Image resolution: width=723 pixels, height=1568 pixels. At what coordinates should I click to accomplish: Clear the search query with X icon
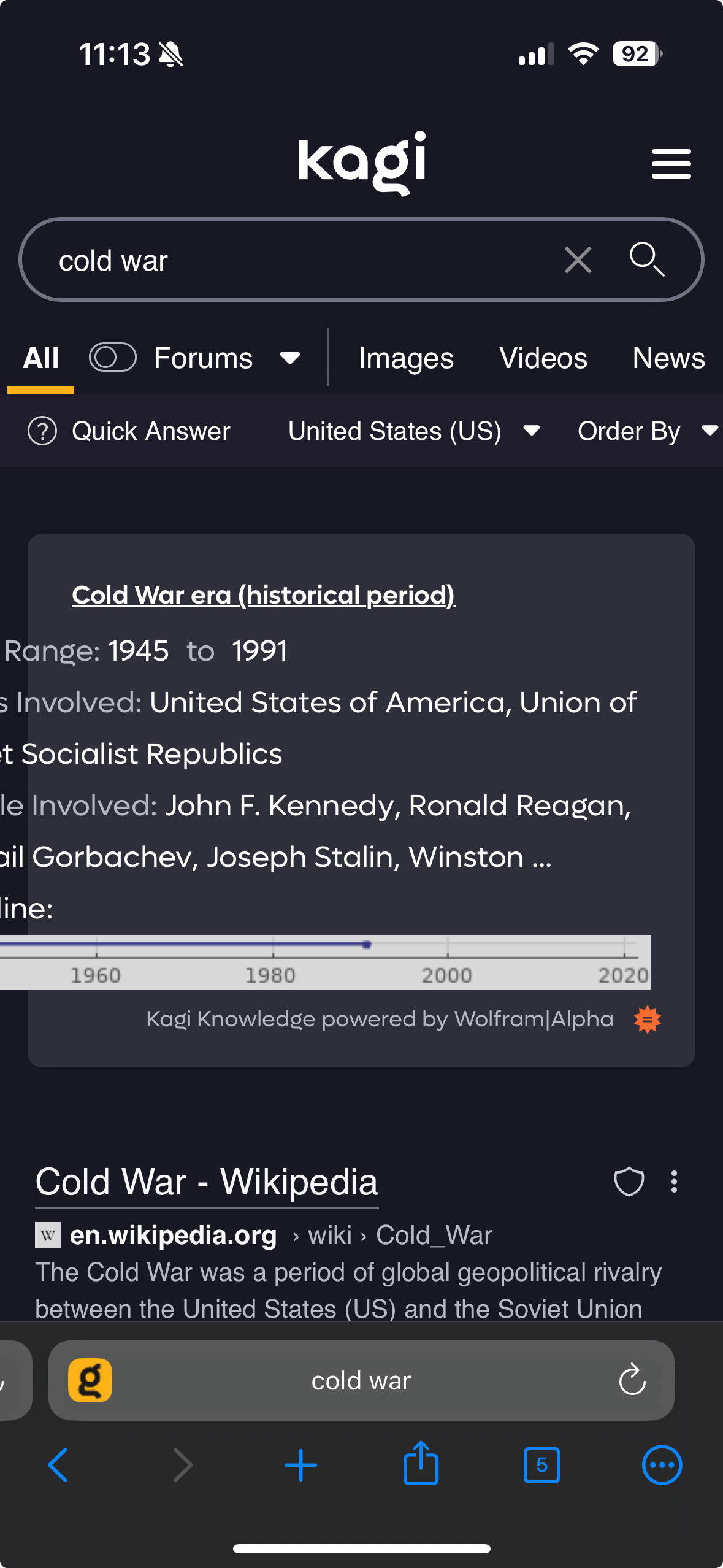click(x=578, y=260)
